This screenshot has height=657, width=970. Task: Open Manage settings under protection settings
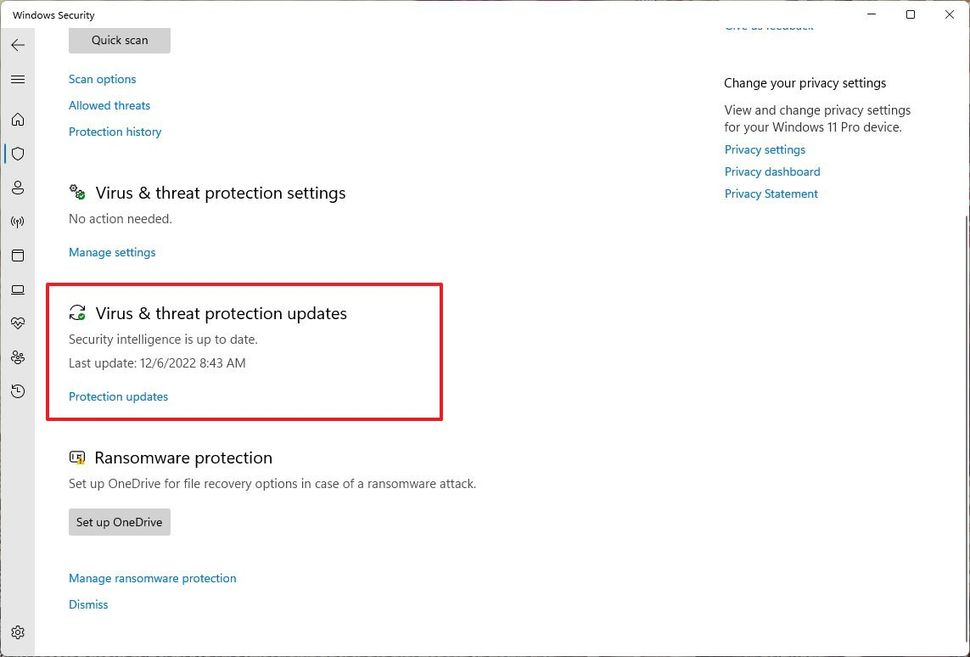coord(111,252)
